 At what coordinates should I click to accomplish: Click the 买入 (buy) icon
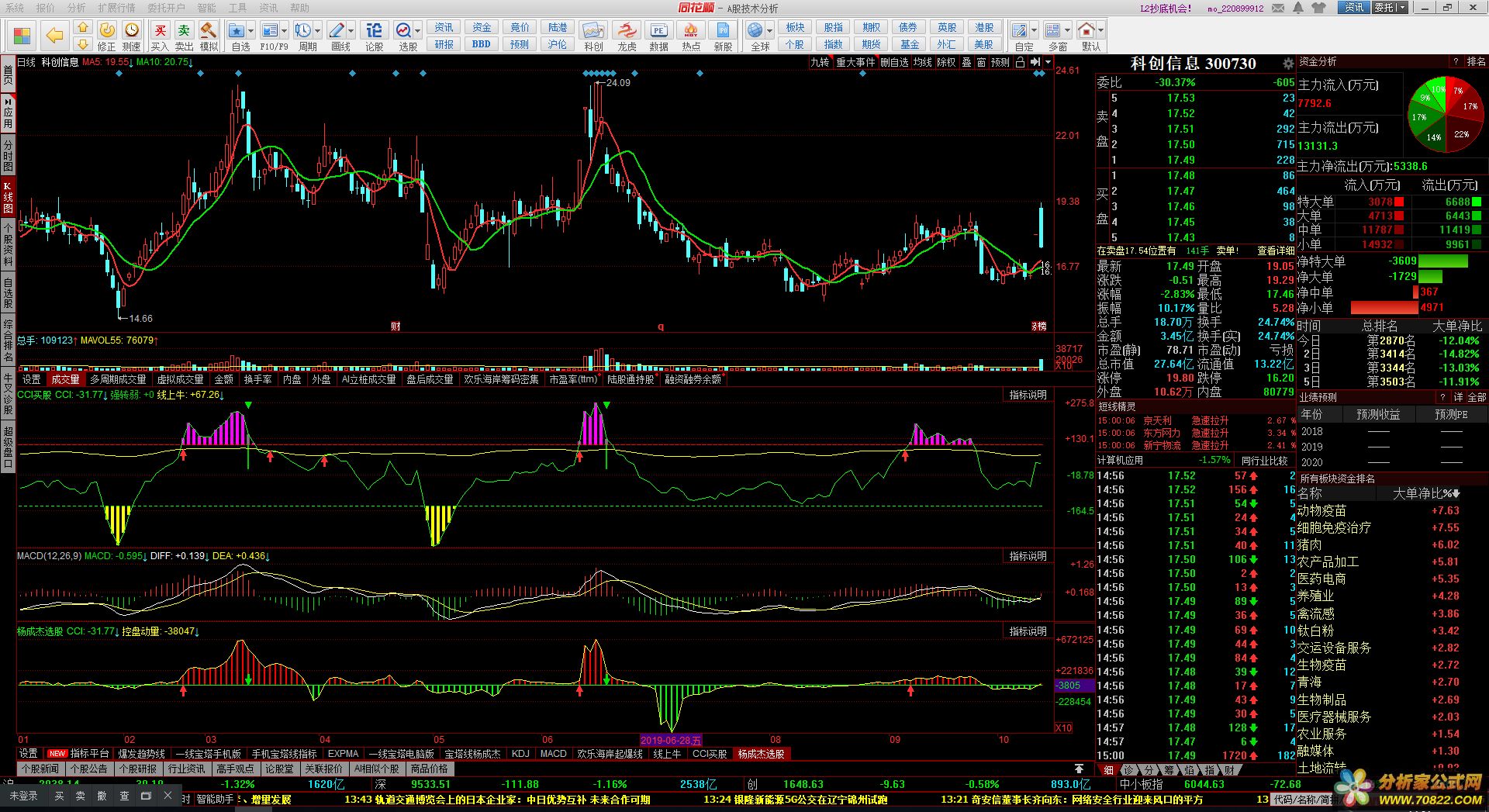coord(160,30)
